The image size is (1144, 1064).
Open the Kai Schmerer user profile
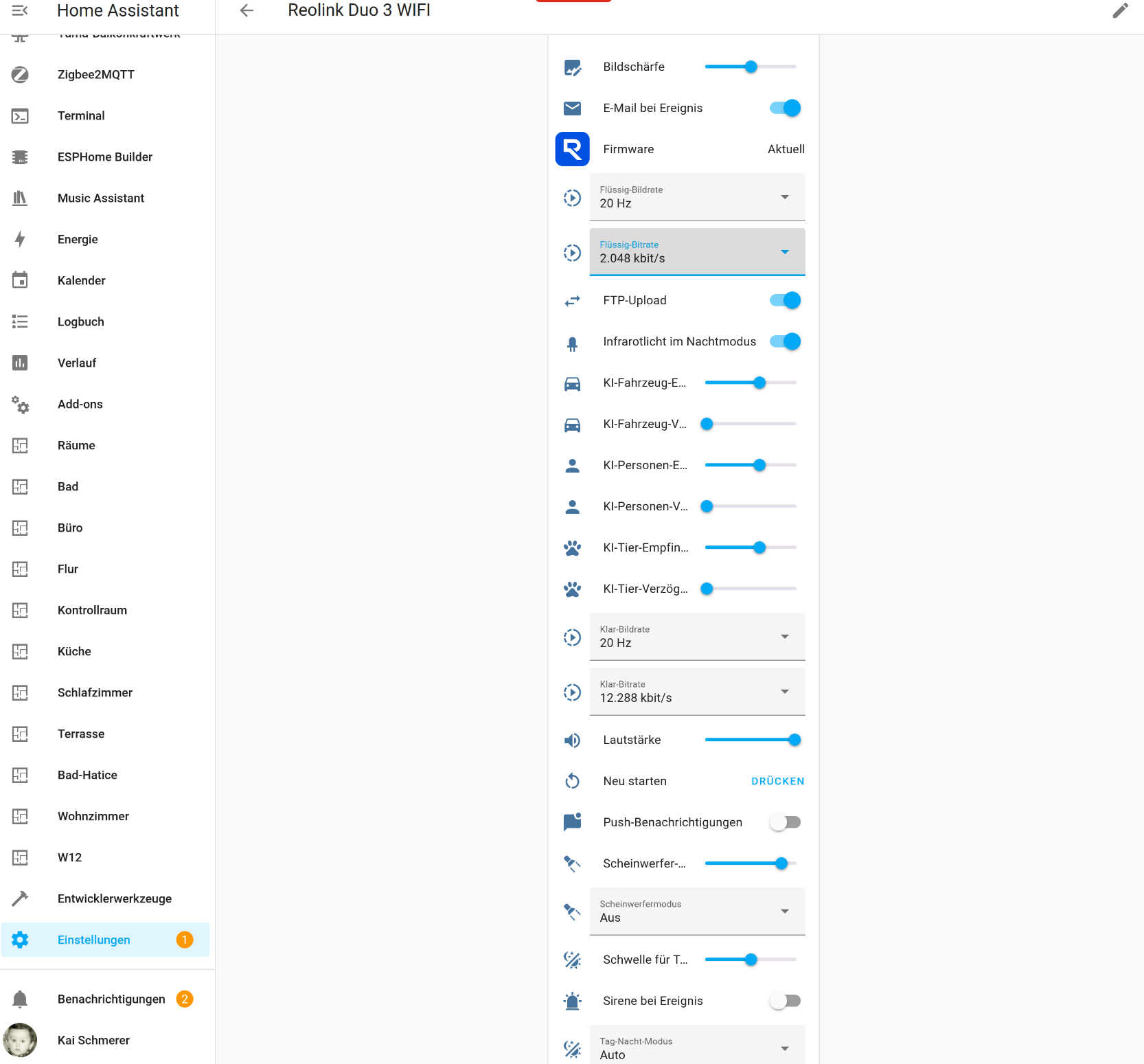tap(93, 1040)
